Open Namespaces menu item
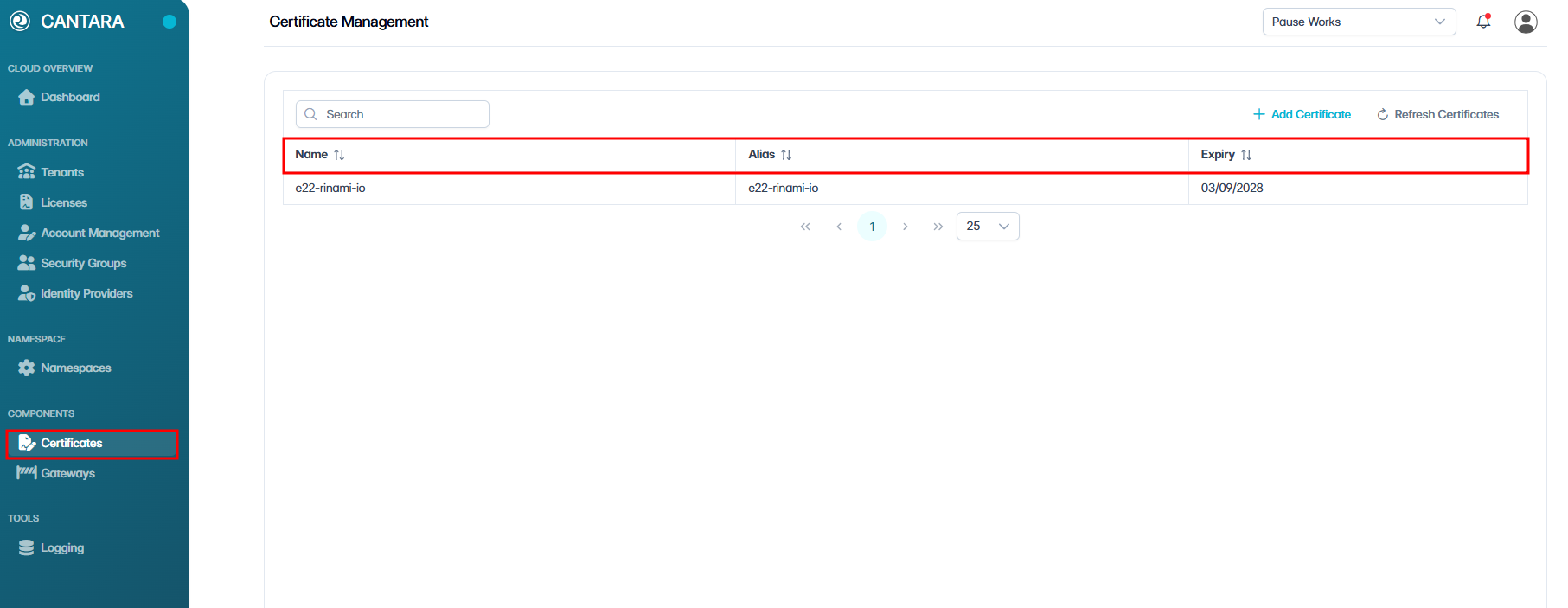This screenshot has height=608, width=1568. (x=76, y=368)
